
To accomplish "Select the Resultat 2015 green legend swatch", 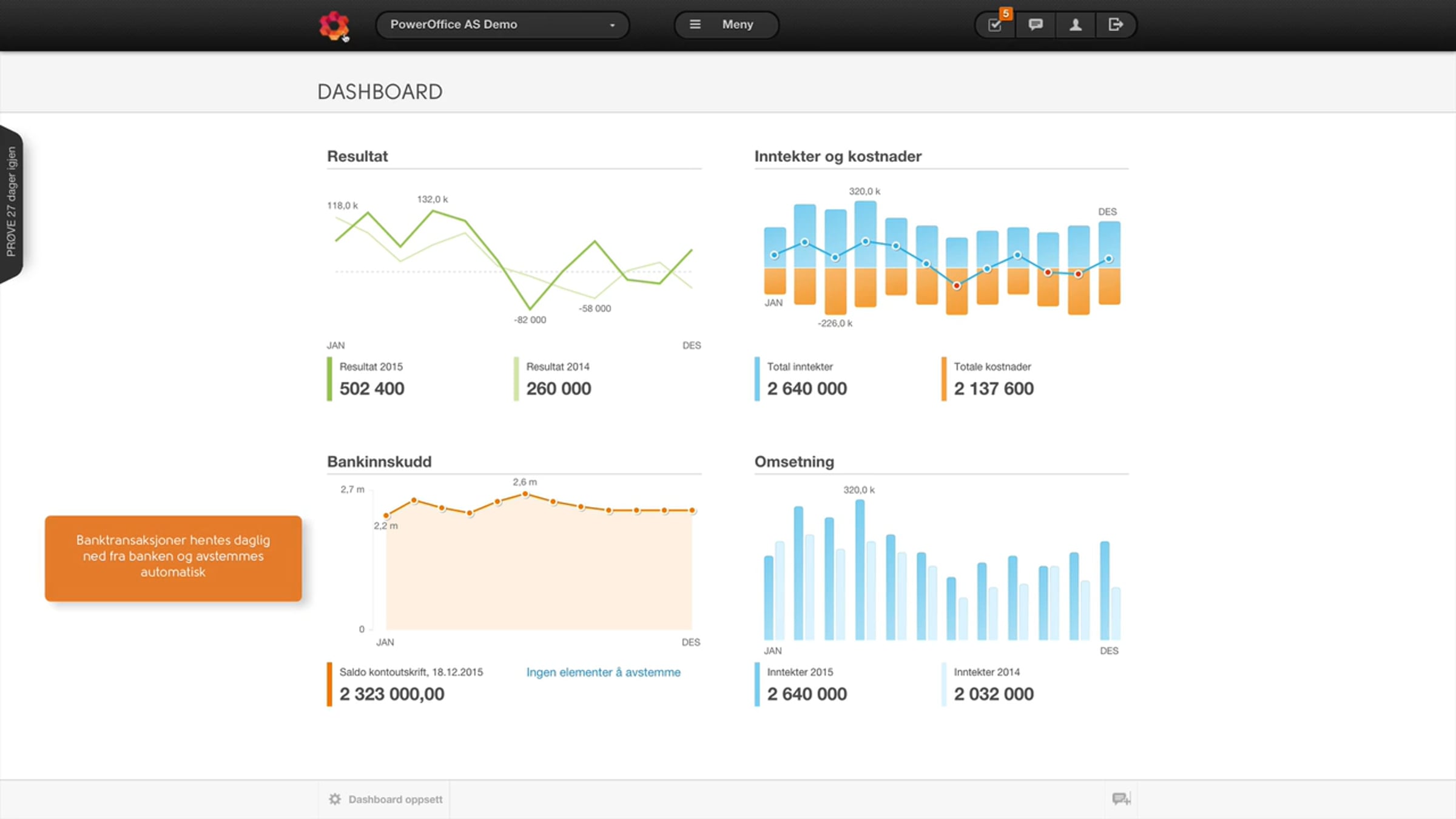I will click(x=329, y=379).
